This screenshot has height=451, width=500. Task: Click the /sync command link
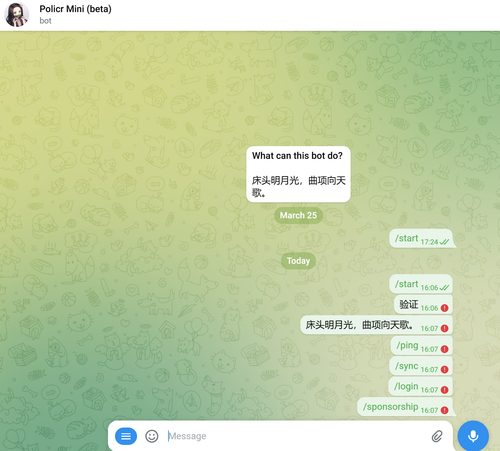pyautogui.click(x=407, y=366)
